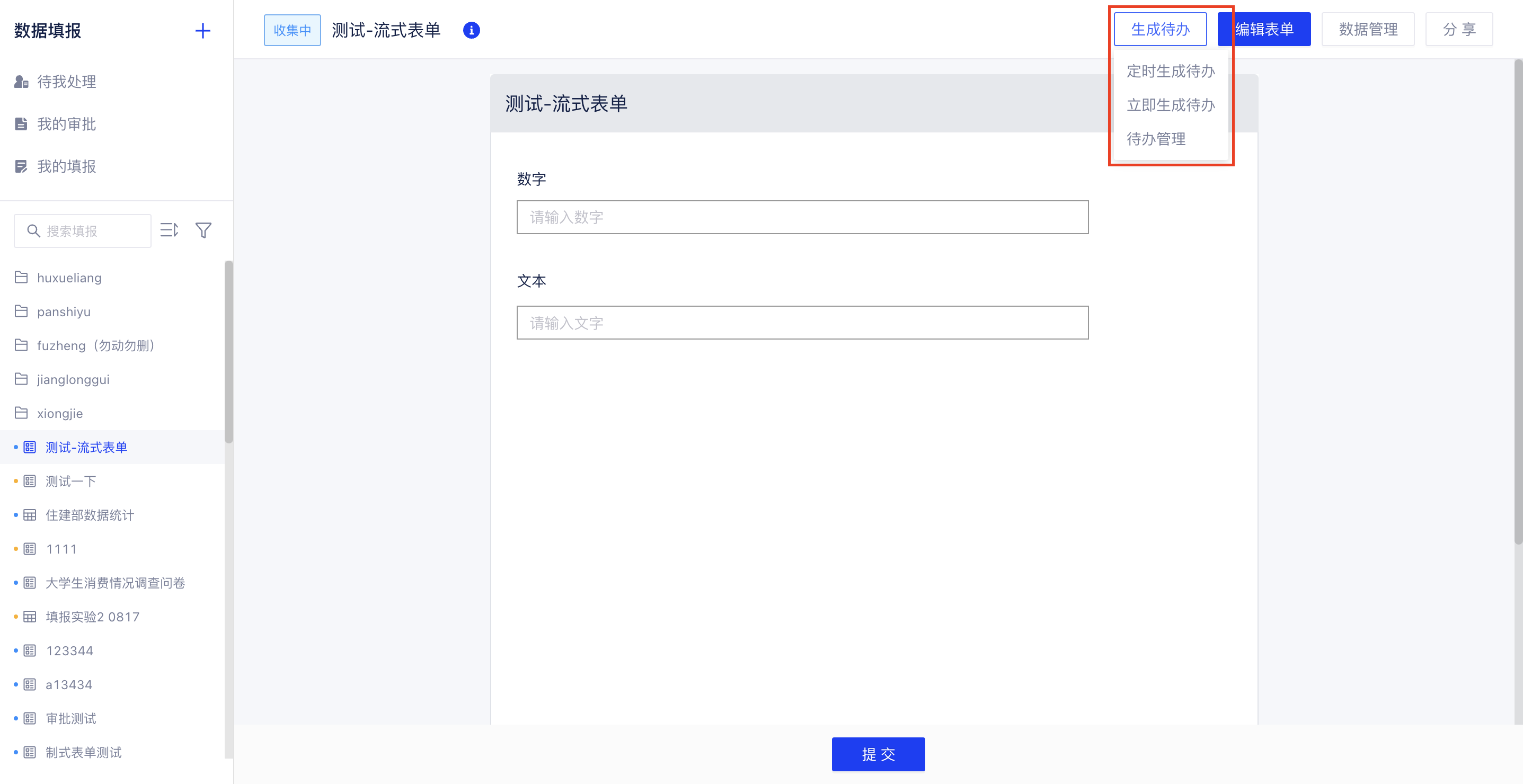Click the filter icon above the form list
This screenshot has height=784, width=1523.
(x=203, y=230)
